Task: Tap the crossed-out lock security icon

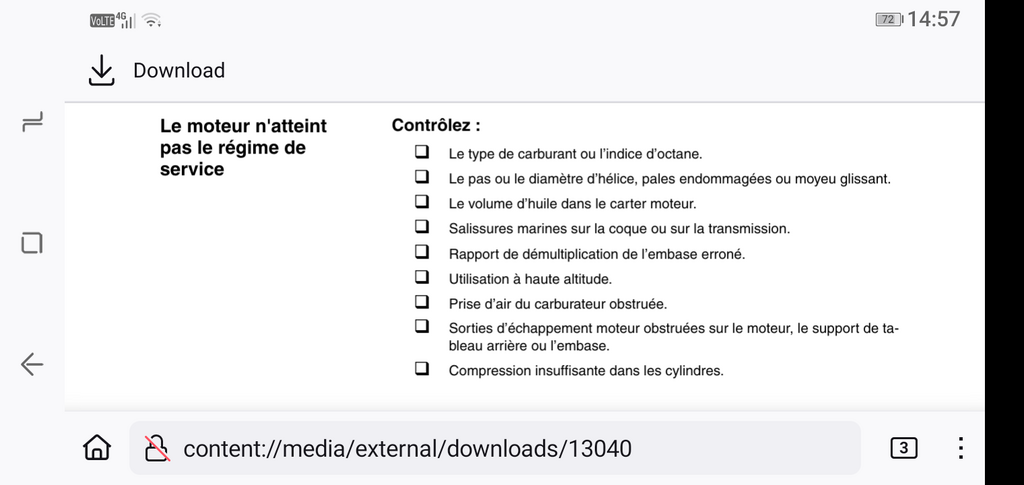Action: (157, 448)
